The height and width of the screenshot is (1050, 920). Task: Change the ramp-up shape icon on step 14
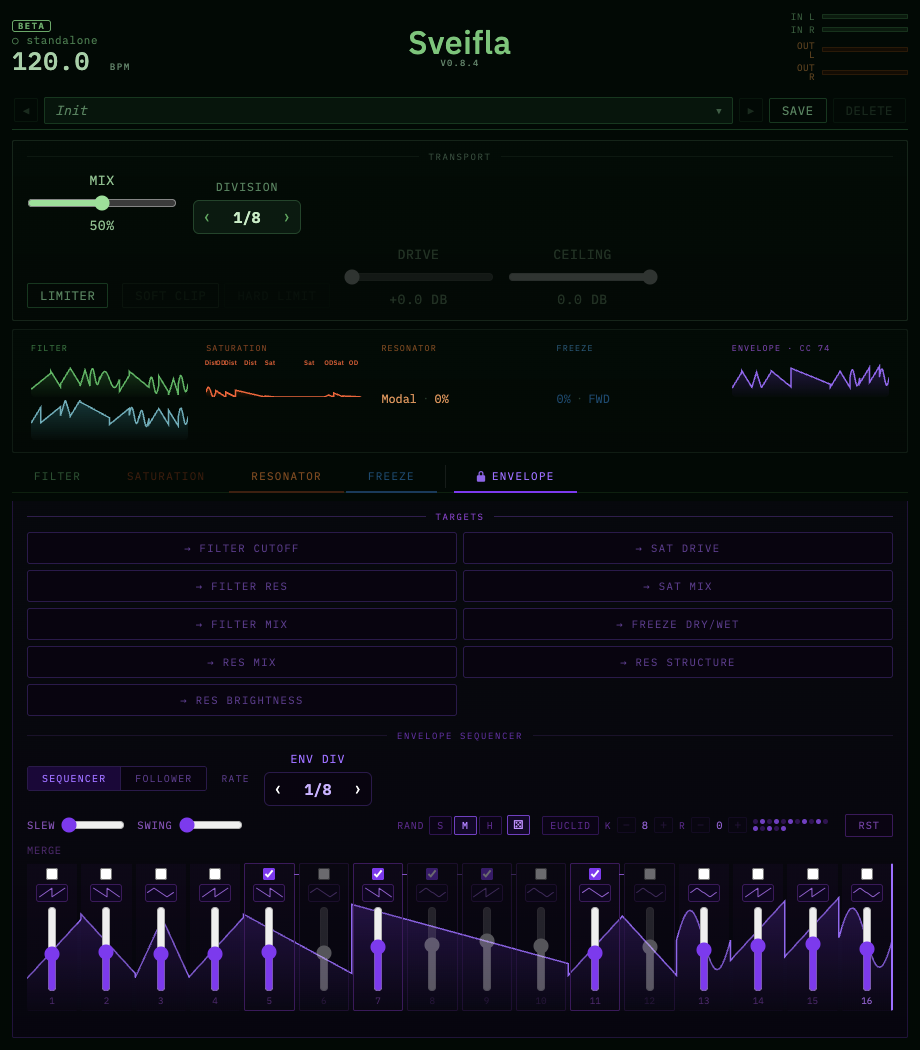[x=758, y=893]
